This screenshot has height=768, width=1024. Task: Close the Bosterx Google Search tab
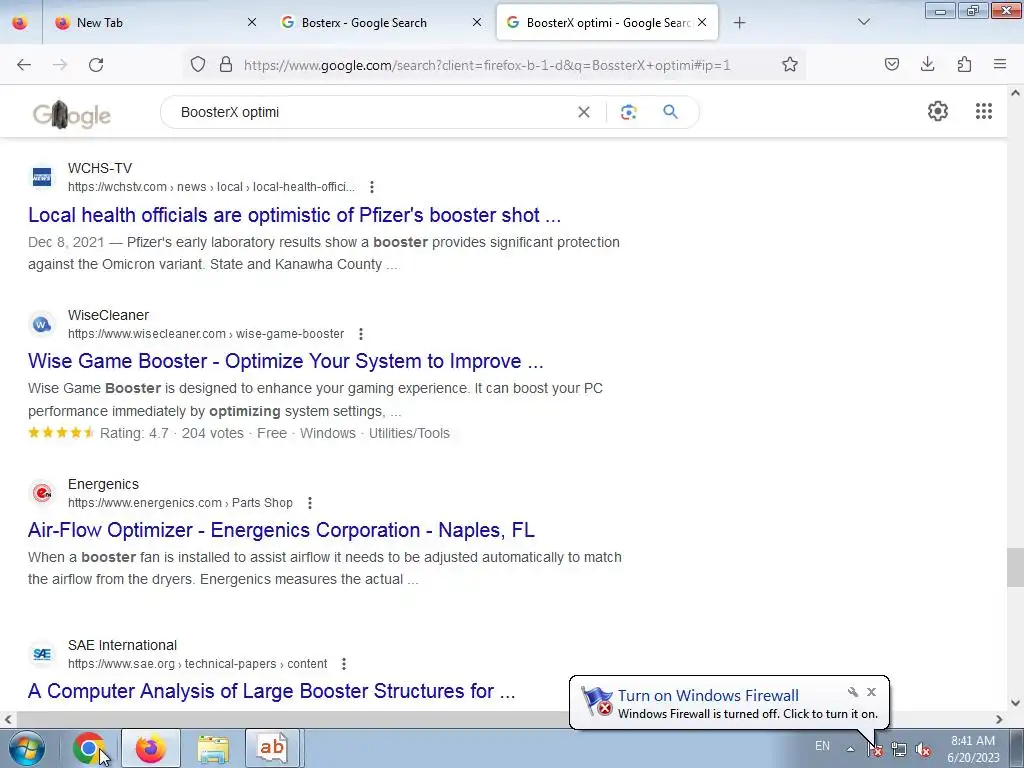coord(477,23)
